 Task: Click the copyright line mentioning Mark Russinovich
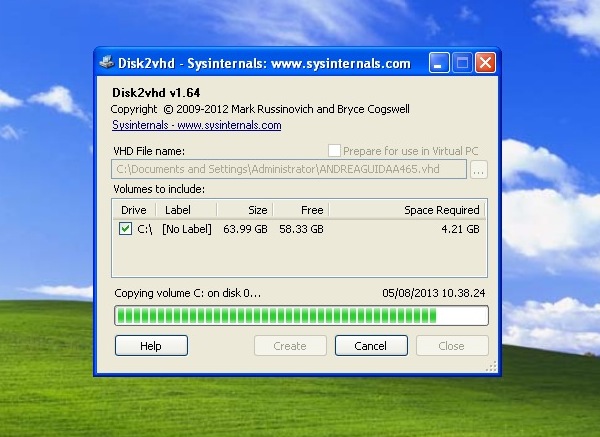click(x=260, y=109)
